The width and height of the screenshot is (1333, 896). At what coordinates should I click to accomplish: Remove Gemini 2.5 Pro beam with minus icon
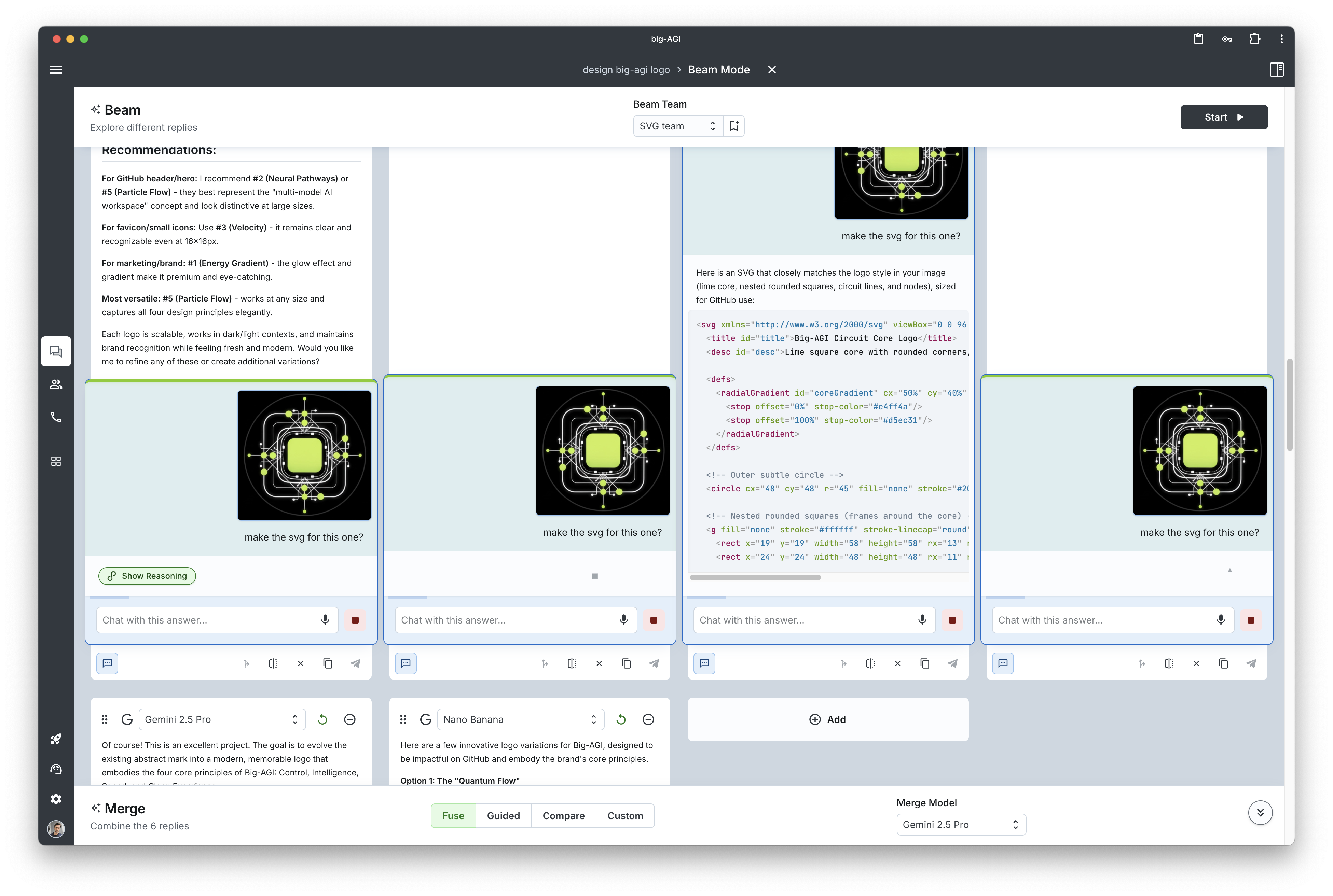tap(350, 719)
